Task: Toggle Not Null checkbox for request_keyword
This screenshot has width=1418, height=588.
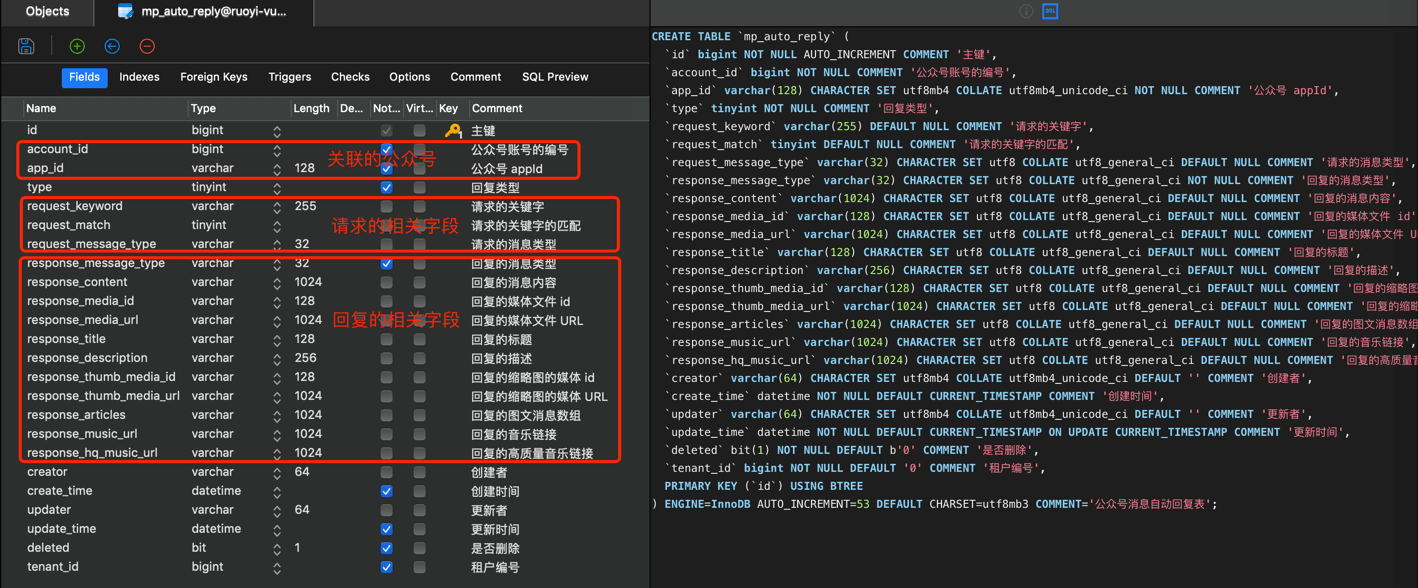Action: tap(386, 207)
